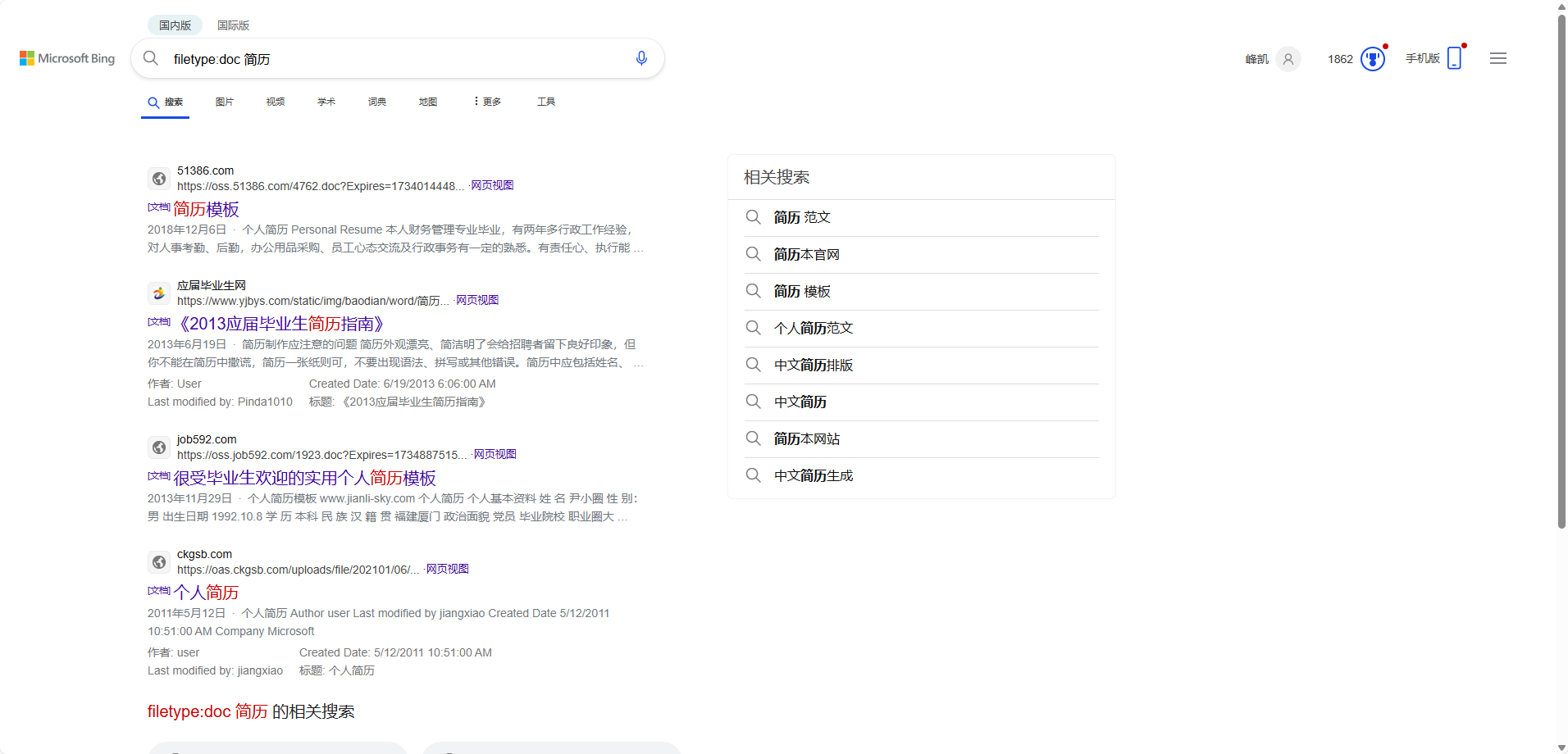The image size is (1568, 754).
Task: Click the ckgsb.com uploads URL text
Action: (x=299, y=570)
